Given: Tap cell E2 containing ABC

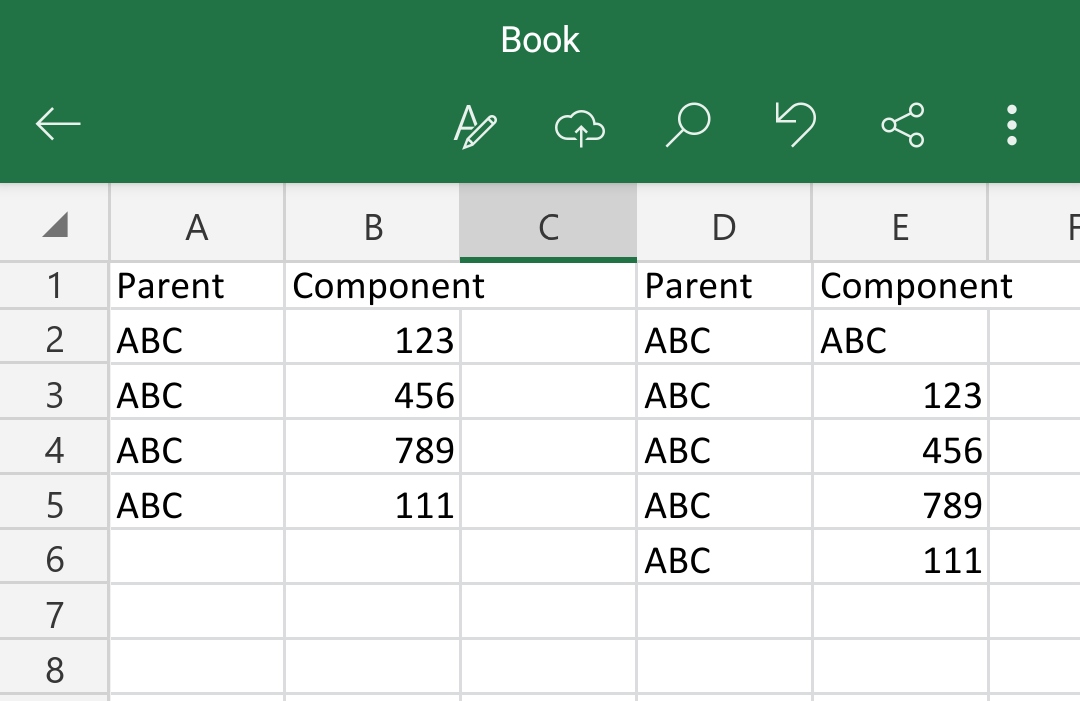Looking at the screenshot, I should pyautogui.click(x=900, y=339).
